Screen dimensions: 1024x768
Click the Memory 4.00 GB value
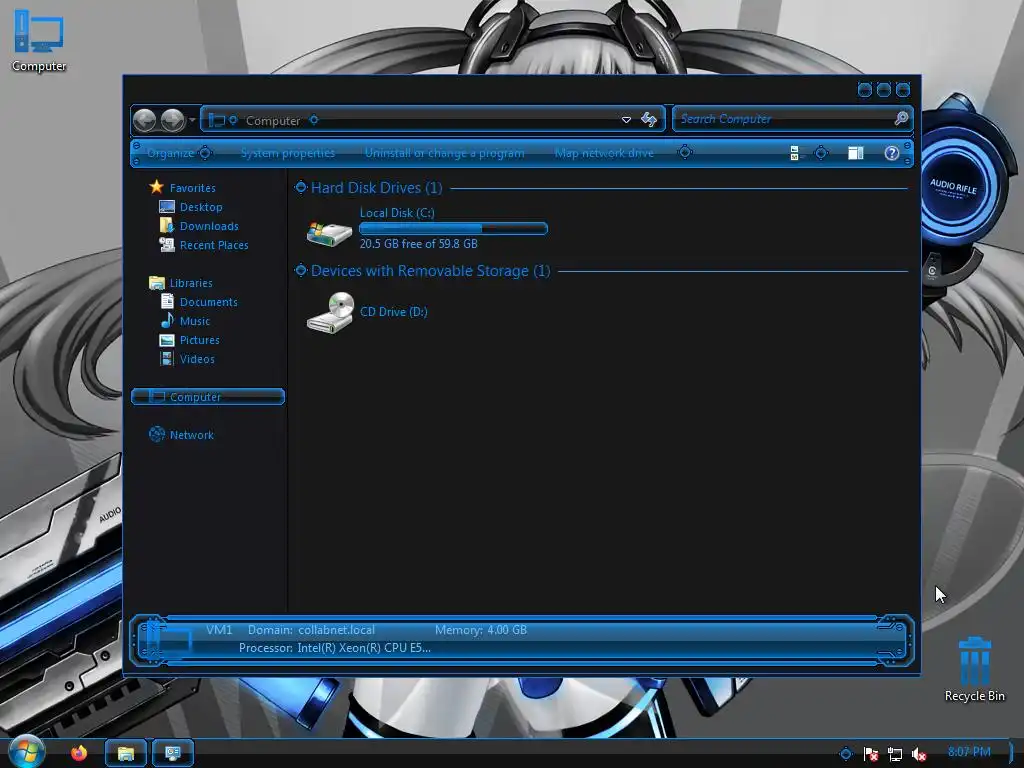pos(507,630)
